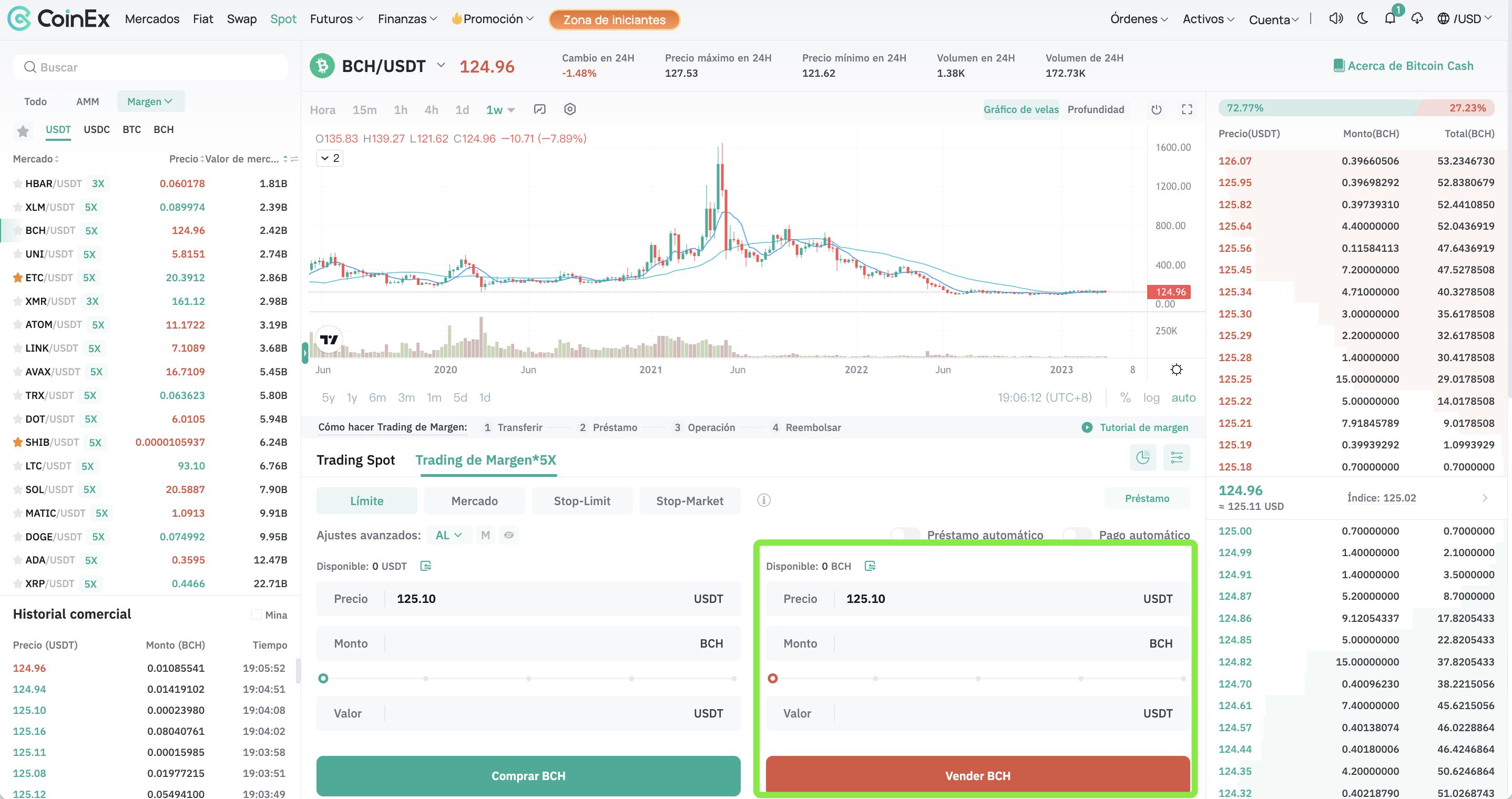This screenshot has width=1512, height=799.
Task: Click the CoinEx logo
Action: [x=59, y=19]
